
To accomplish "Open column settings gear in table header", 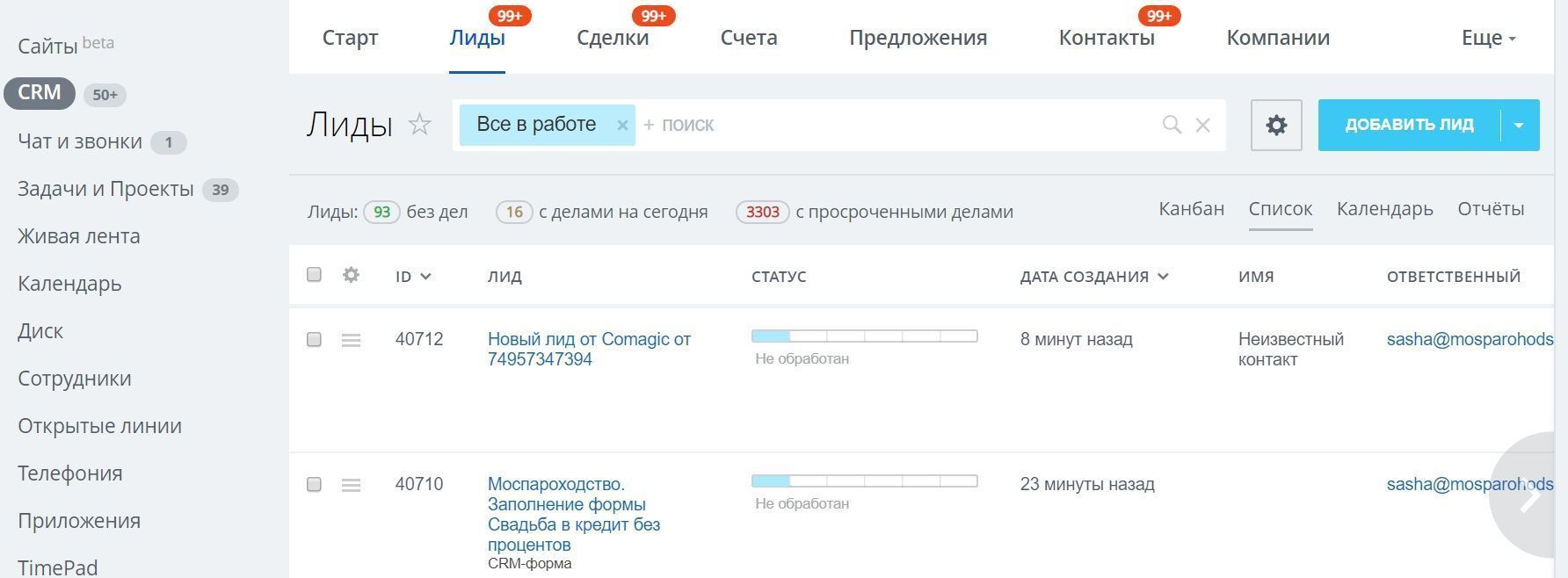I will 351,275.
